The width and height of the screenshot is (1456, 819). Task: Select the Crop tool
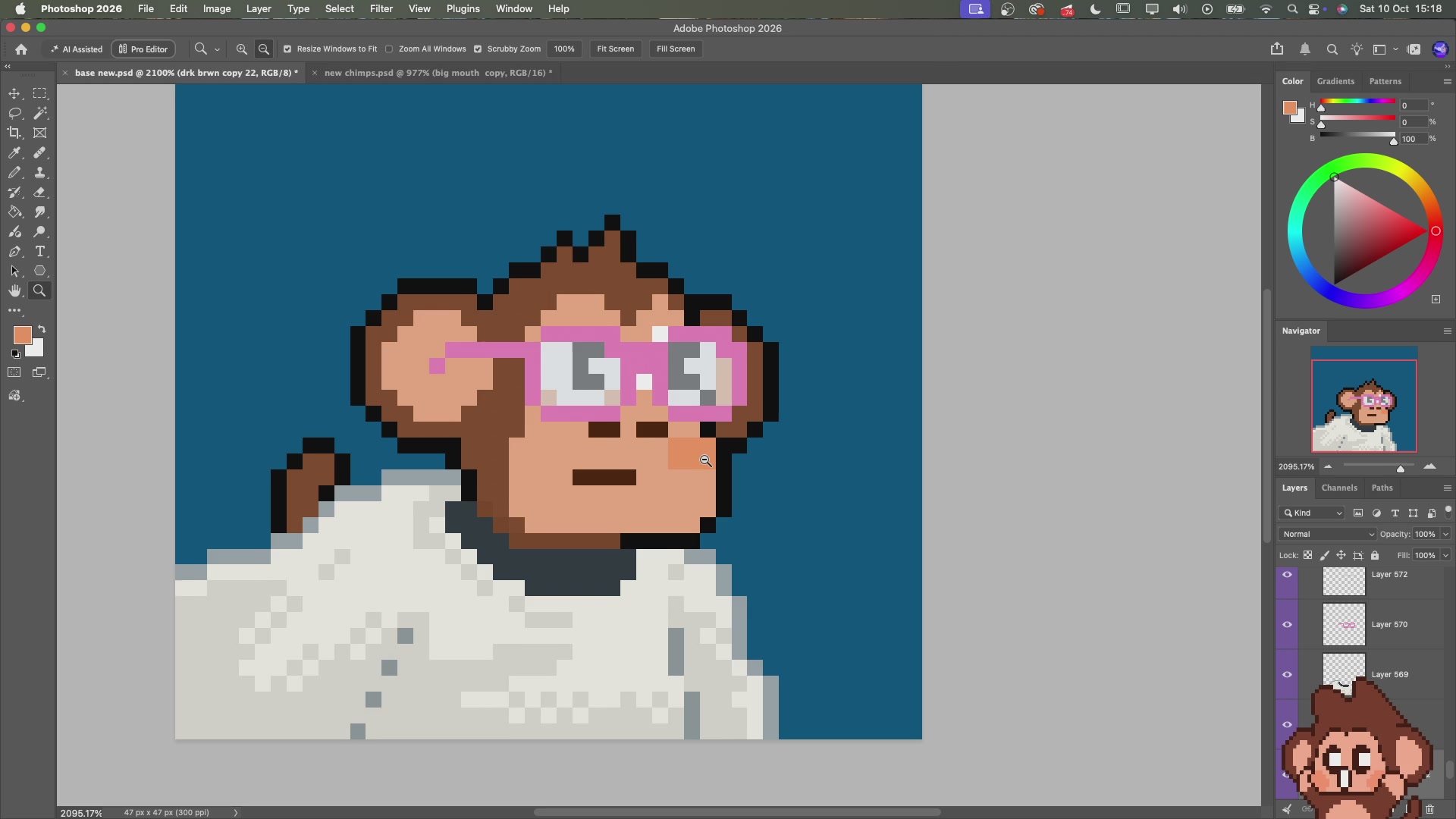point(14,133)
